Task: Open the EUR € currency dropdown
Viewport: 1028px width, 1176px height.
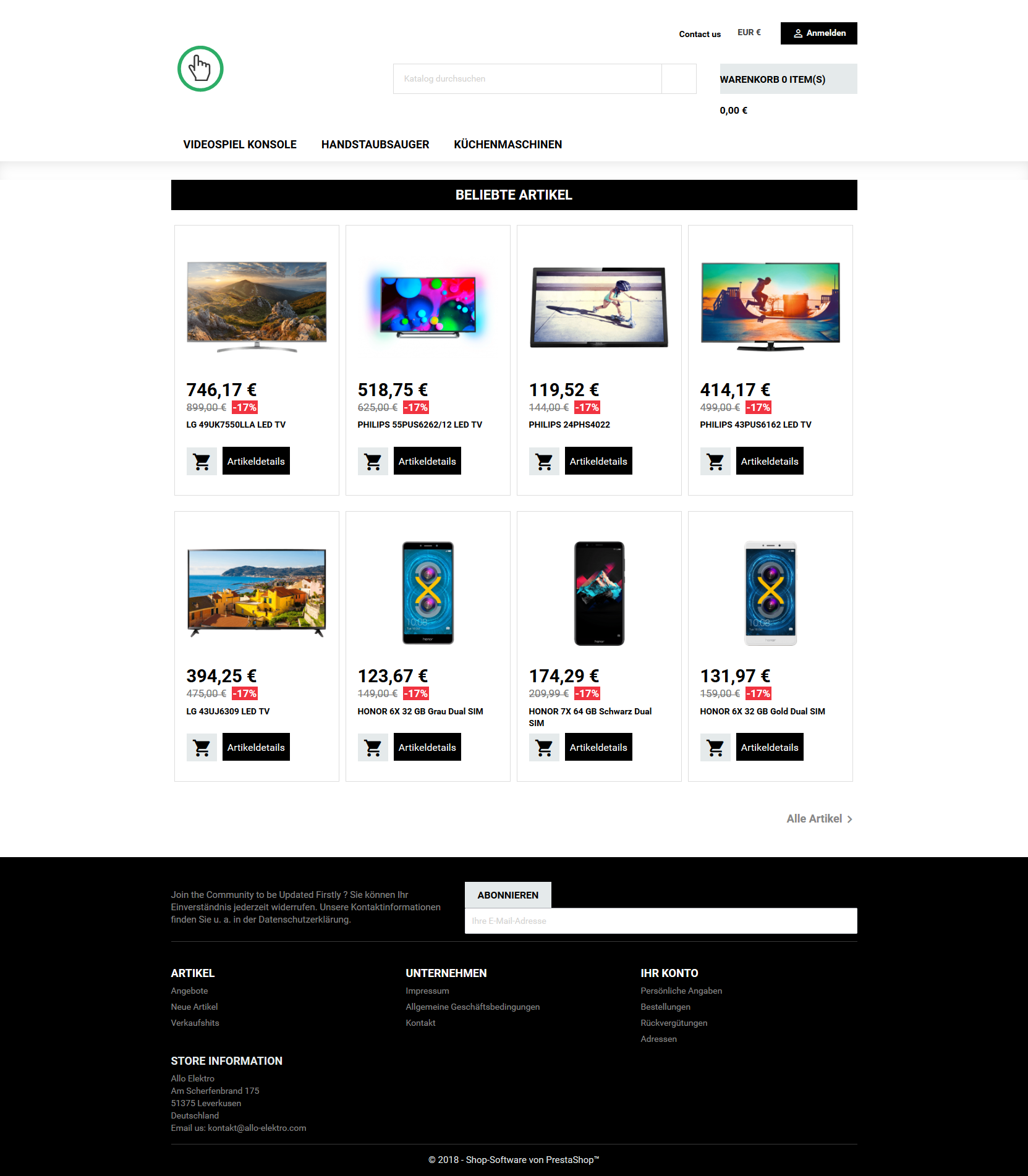Action: (749, 33)
